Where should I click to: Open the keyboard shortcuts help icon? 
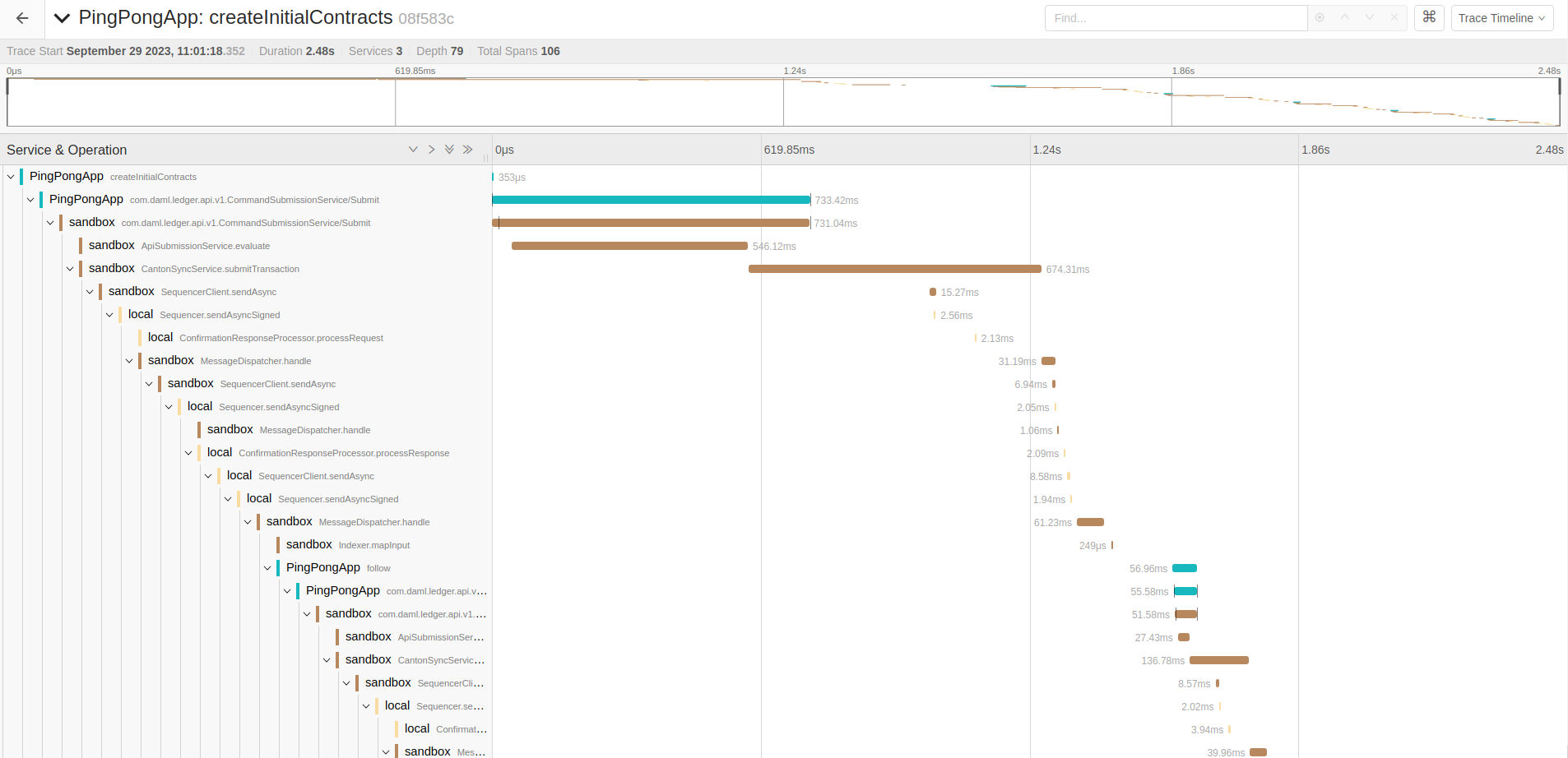pyautogui.click(x=1429, y=16)
